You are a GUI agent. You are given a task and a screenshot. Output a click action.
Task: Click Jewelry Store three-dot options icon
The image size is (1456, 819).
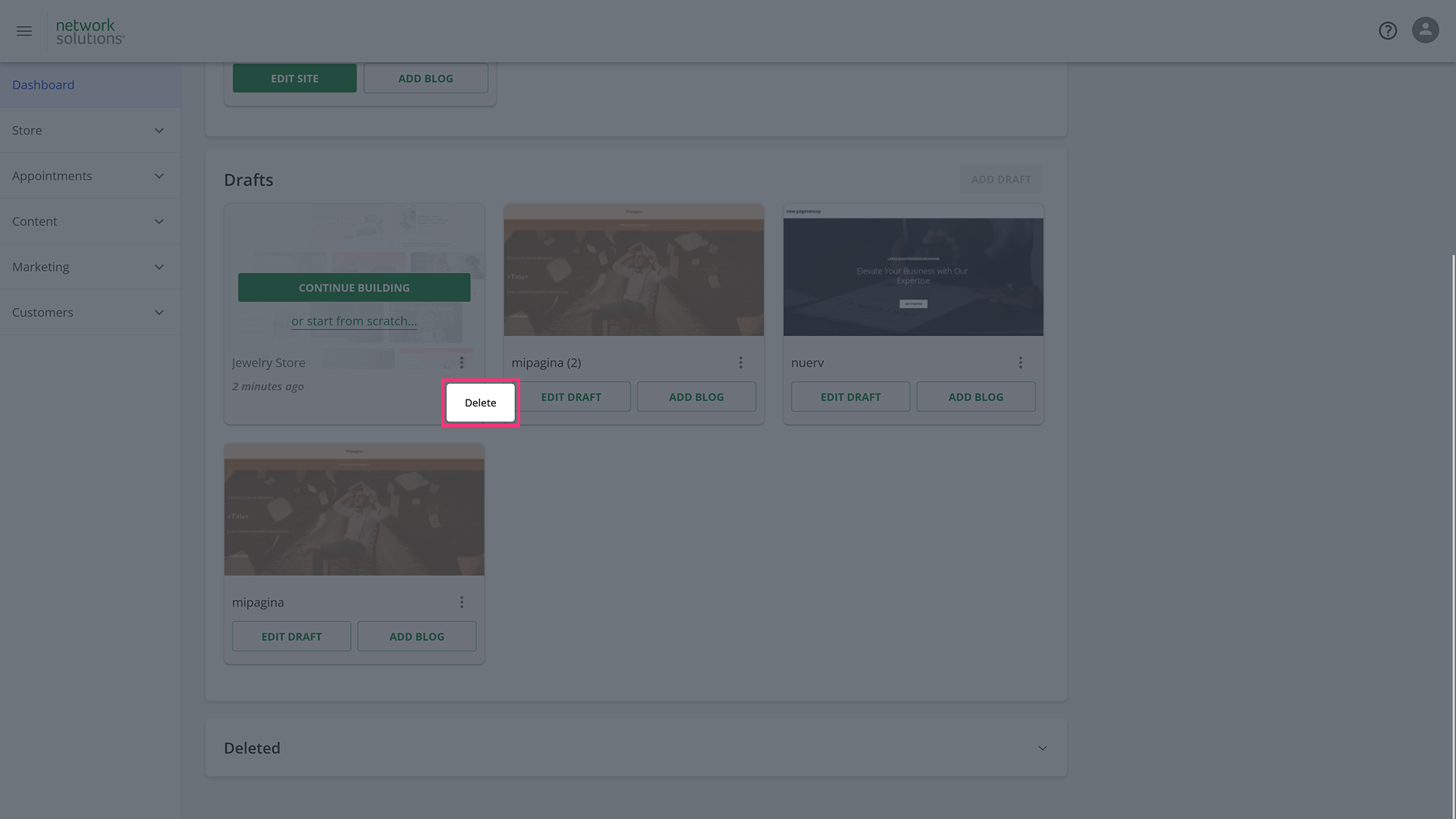tap(461, 362)
